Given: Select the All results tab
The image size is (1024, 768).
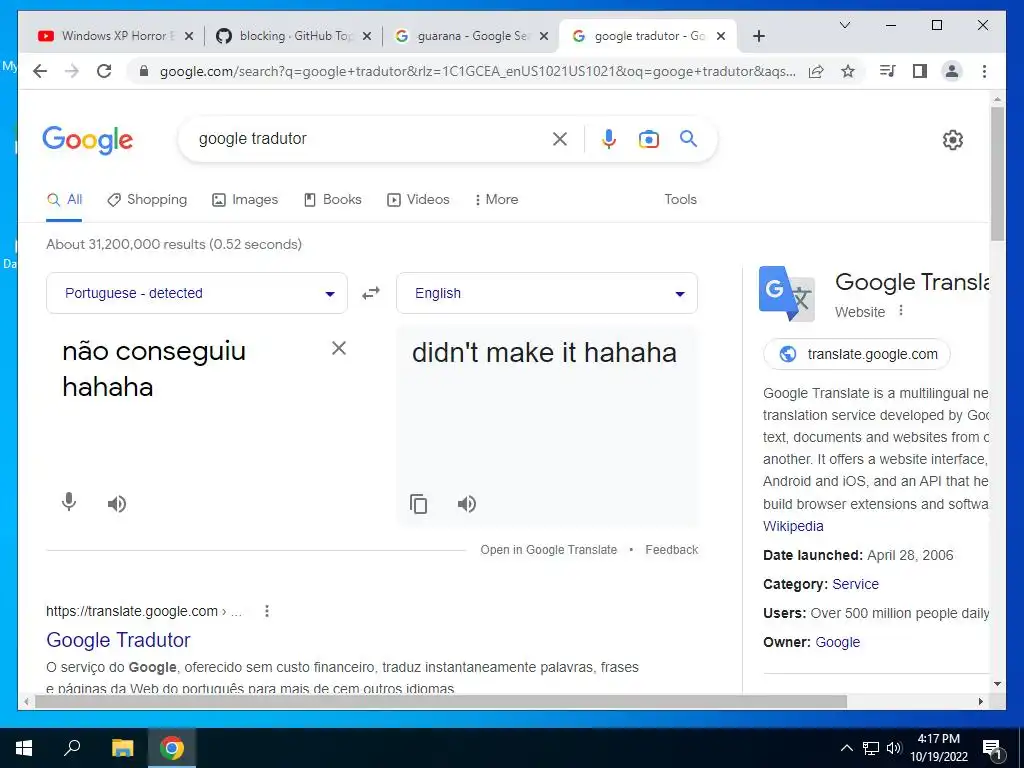Looking at the screenshot, I should [x=65, y=200].
